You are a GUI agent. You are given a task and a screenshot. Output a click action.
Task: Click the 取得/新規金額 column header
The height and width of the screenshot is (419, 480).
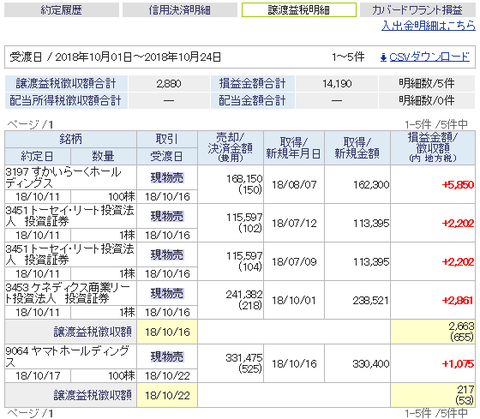click(x=357, y=148)
